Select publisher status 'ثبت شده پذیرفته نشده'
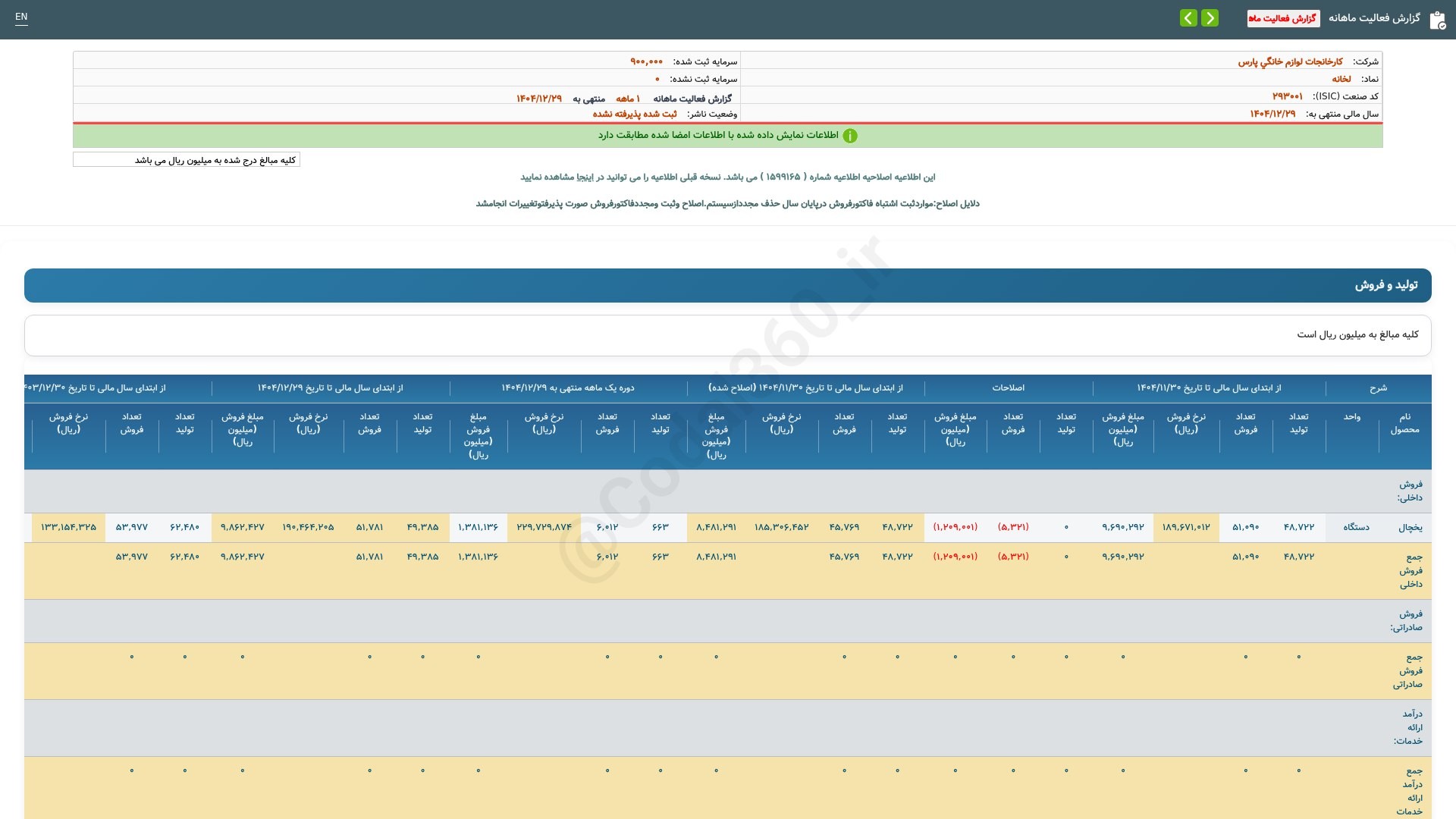Viewport: 1456px width, 819px height. point(635,114)
